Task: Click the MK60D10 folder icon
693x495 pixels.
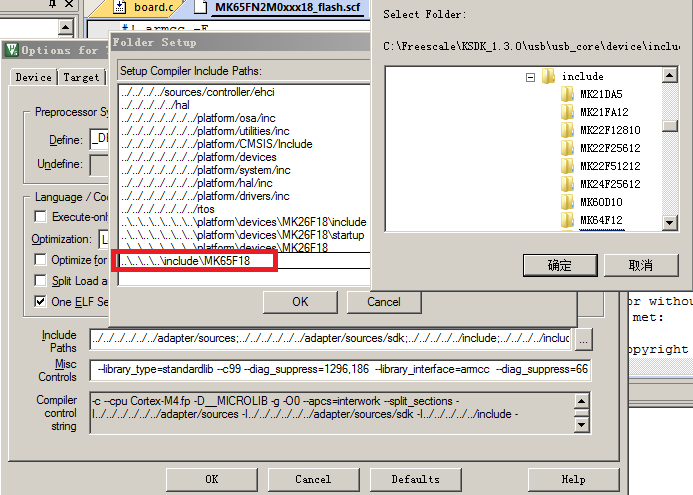Action: (567, 202)
